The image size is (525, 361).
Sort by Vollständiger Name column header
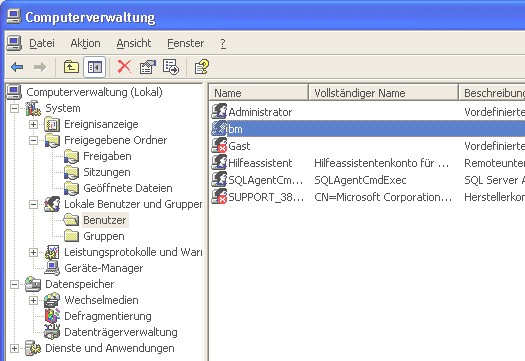pos(383,93)
